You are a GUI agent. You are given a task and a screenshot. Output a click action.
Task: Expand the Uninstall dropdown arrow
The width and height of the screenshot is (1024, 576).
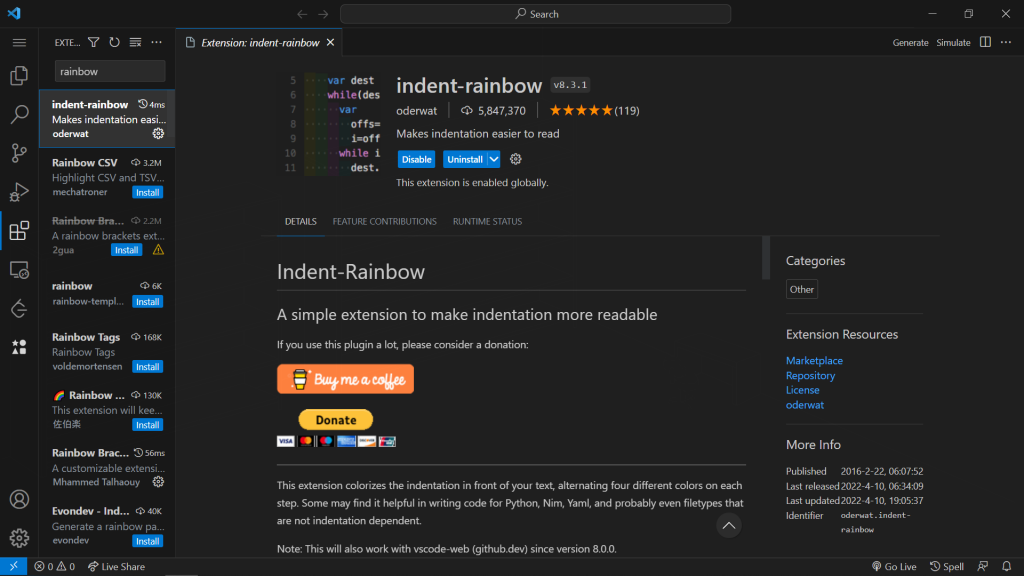(x=494, y=159)
